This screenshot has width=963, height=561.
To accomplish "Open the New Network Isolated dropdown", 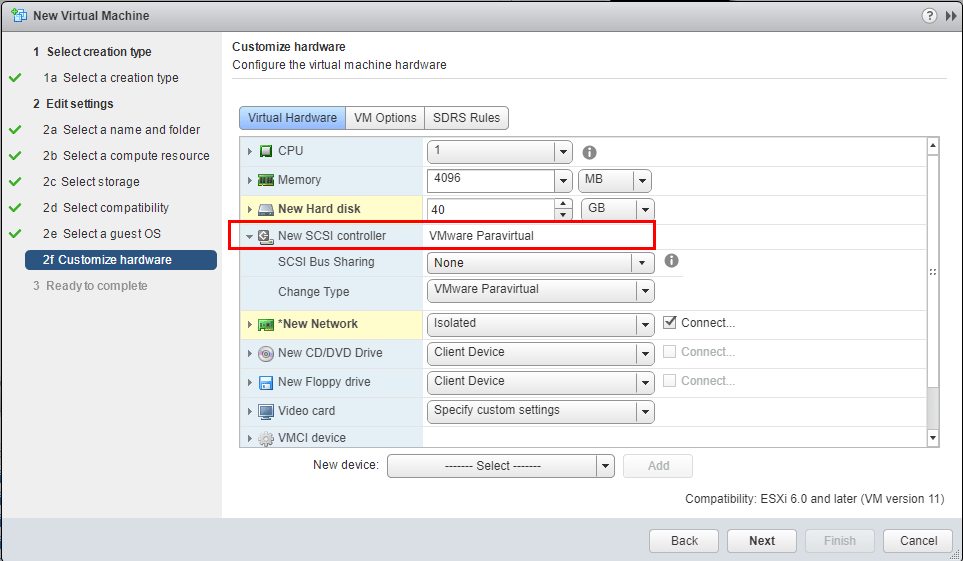I will [x=645, y=324].
